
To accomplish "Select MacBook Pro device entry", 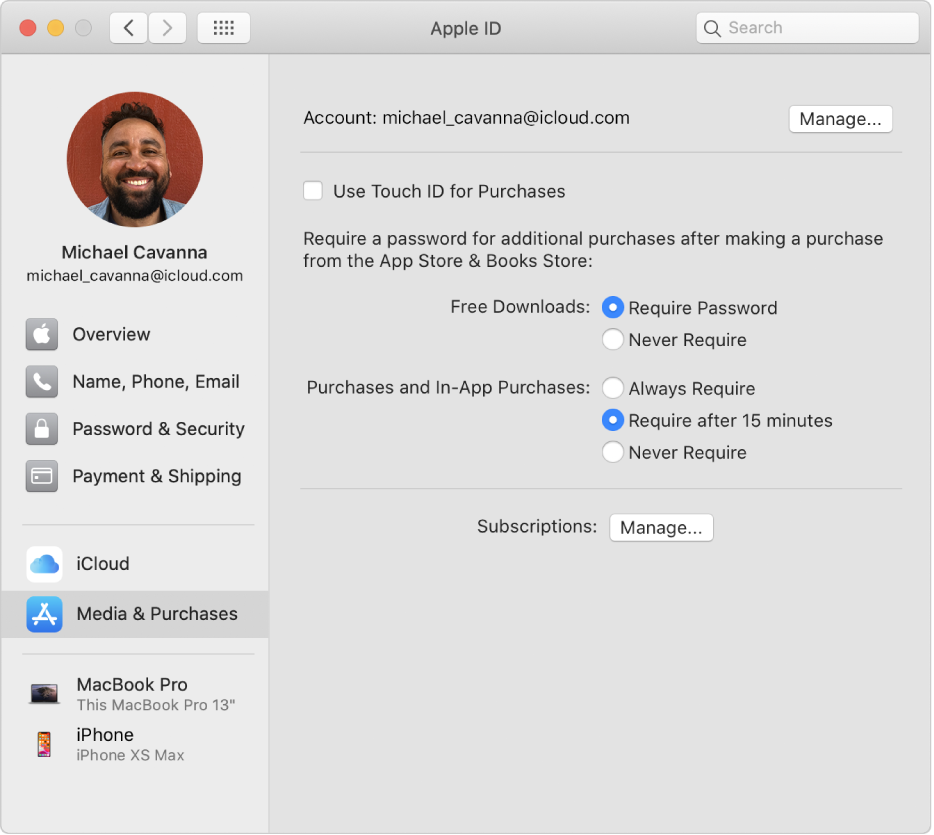I will click(x=135, y=694).
